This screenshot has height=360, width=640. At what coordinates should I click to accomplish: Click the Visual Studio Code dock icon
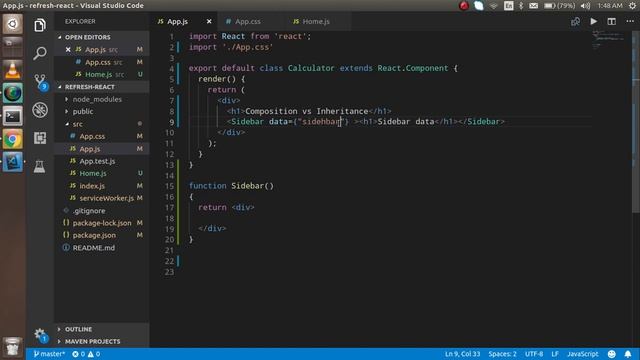click(13, 162)
